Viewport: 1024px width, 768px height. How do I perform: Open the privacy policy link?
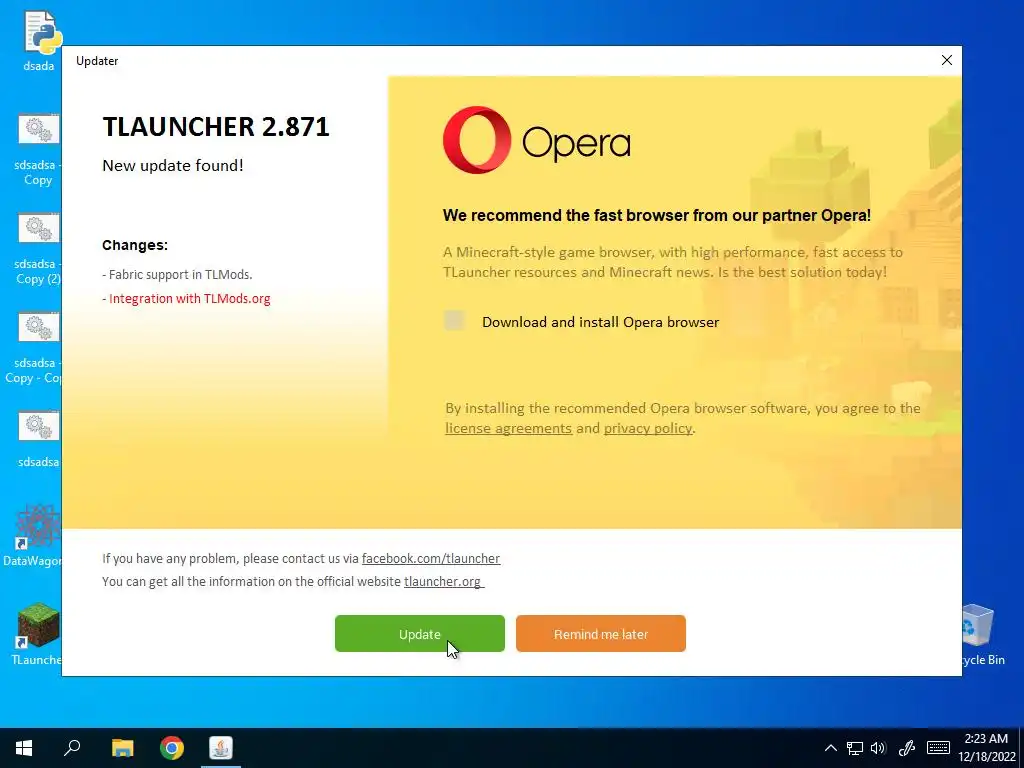647,428
